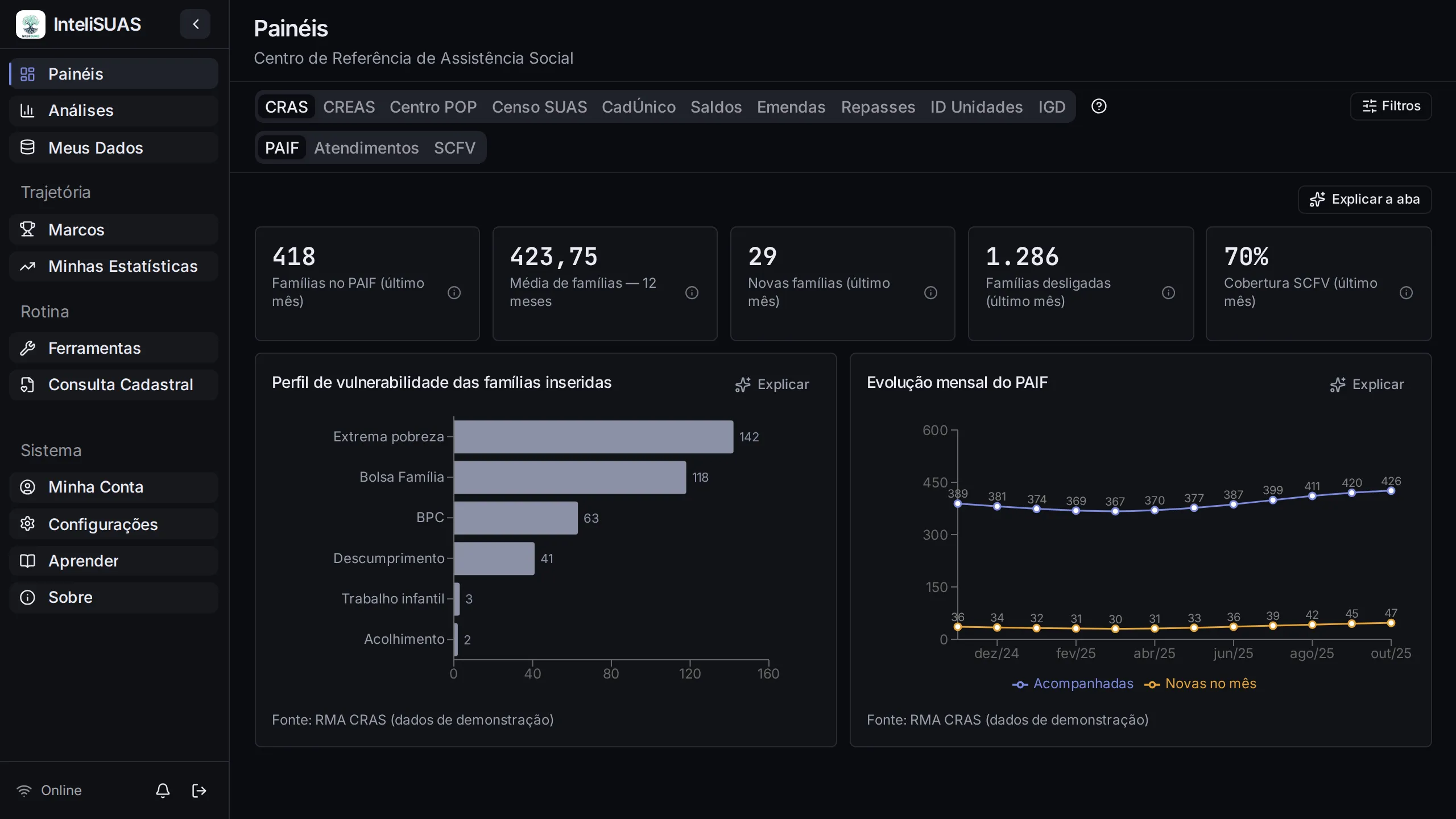Collapse the sidebar with the chevron button
The width and height of the screenshot is (1456, 819).
[195, 24]
